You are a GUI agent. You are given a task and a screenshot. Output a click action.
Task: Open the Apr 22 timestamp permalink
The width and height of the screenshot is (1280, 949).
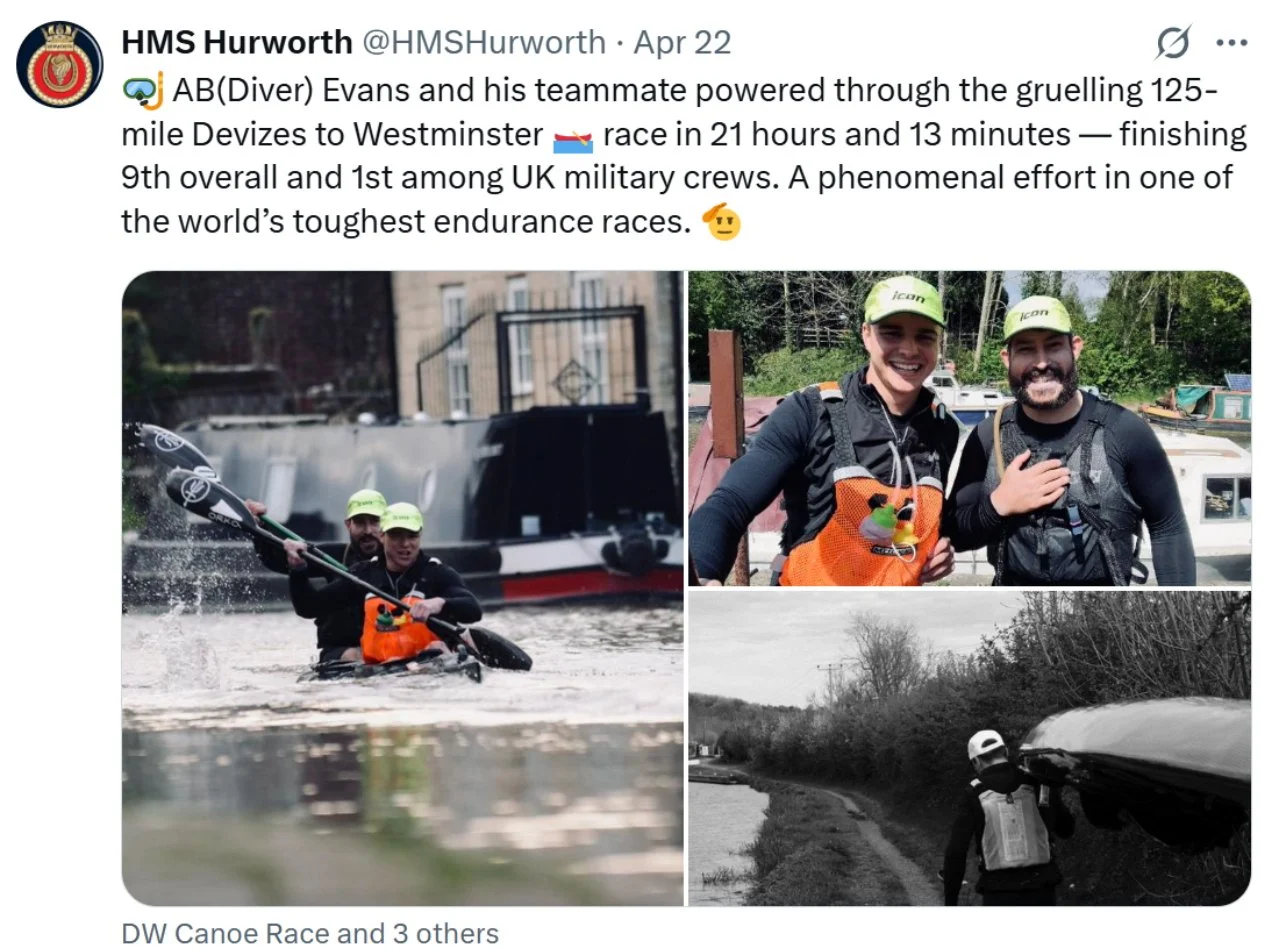(682, 42)
